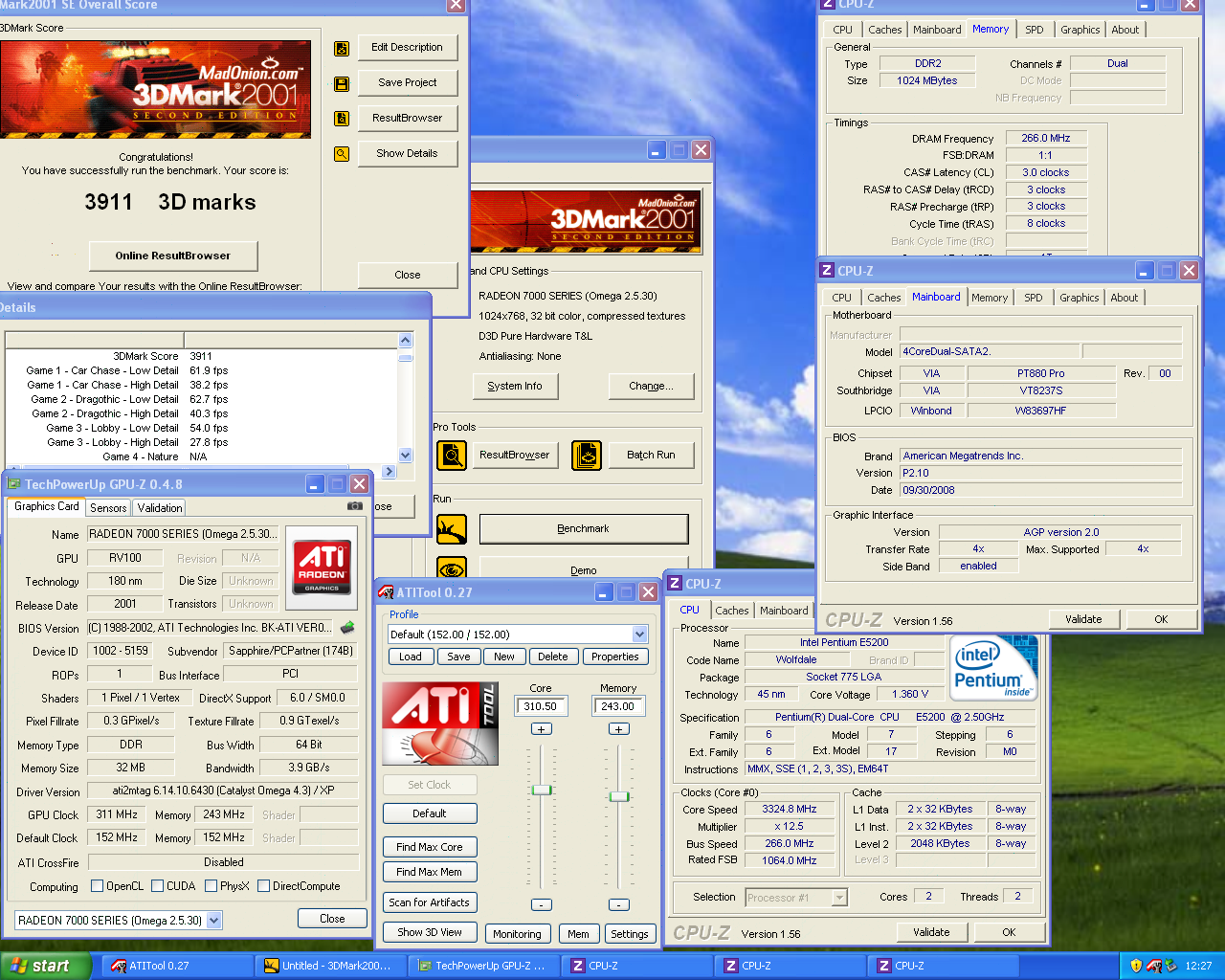Switch to the Validation tab in GPU-Z
This screenshot has width=1225, height=980.
[159, 508]
